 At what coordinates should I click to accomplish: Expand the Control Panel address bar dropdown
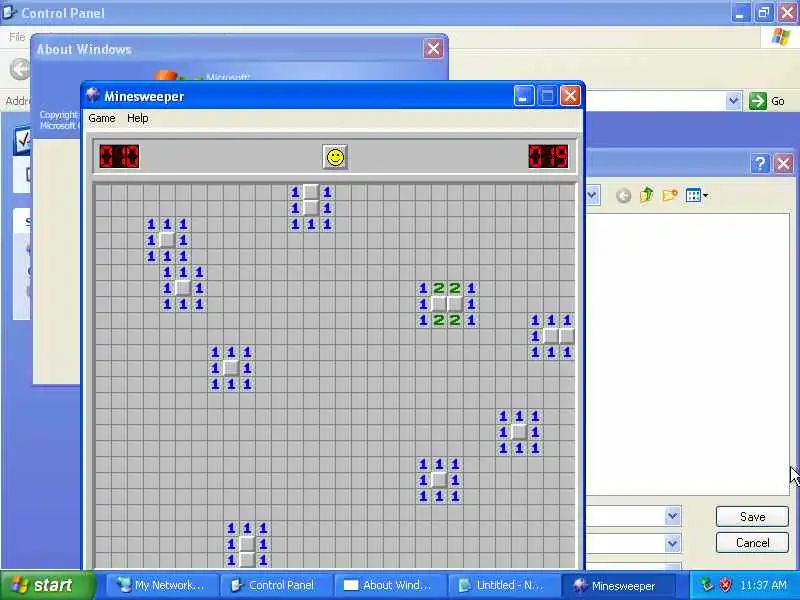click(733, 101)
